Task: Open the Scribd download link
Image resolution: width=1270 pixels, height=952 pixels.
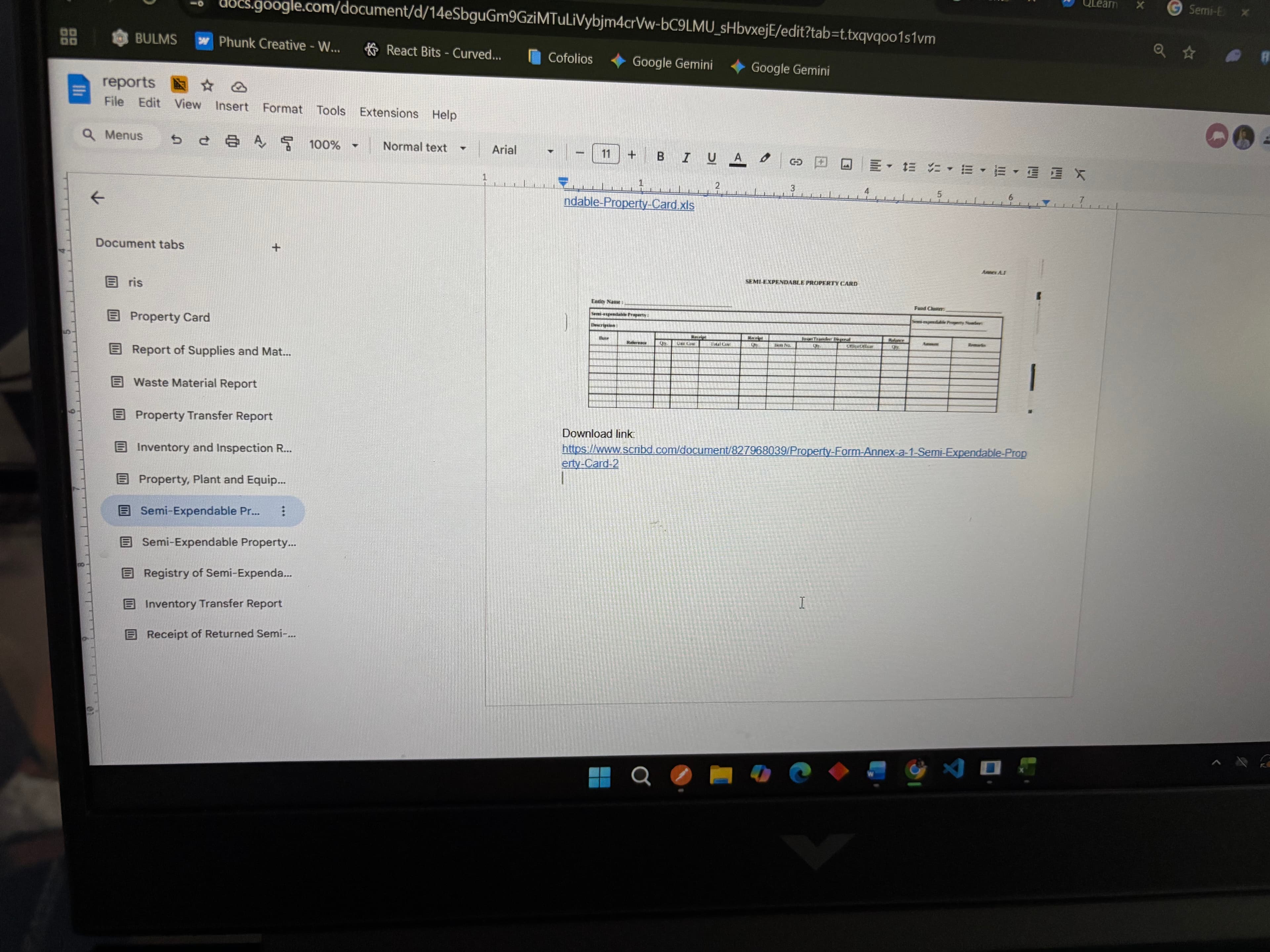Action: click(x=793, y=457)
